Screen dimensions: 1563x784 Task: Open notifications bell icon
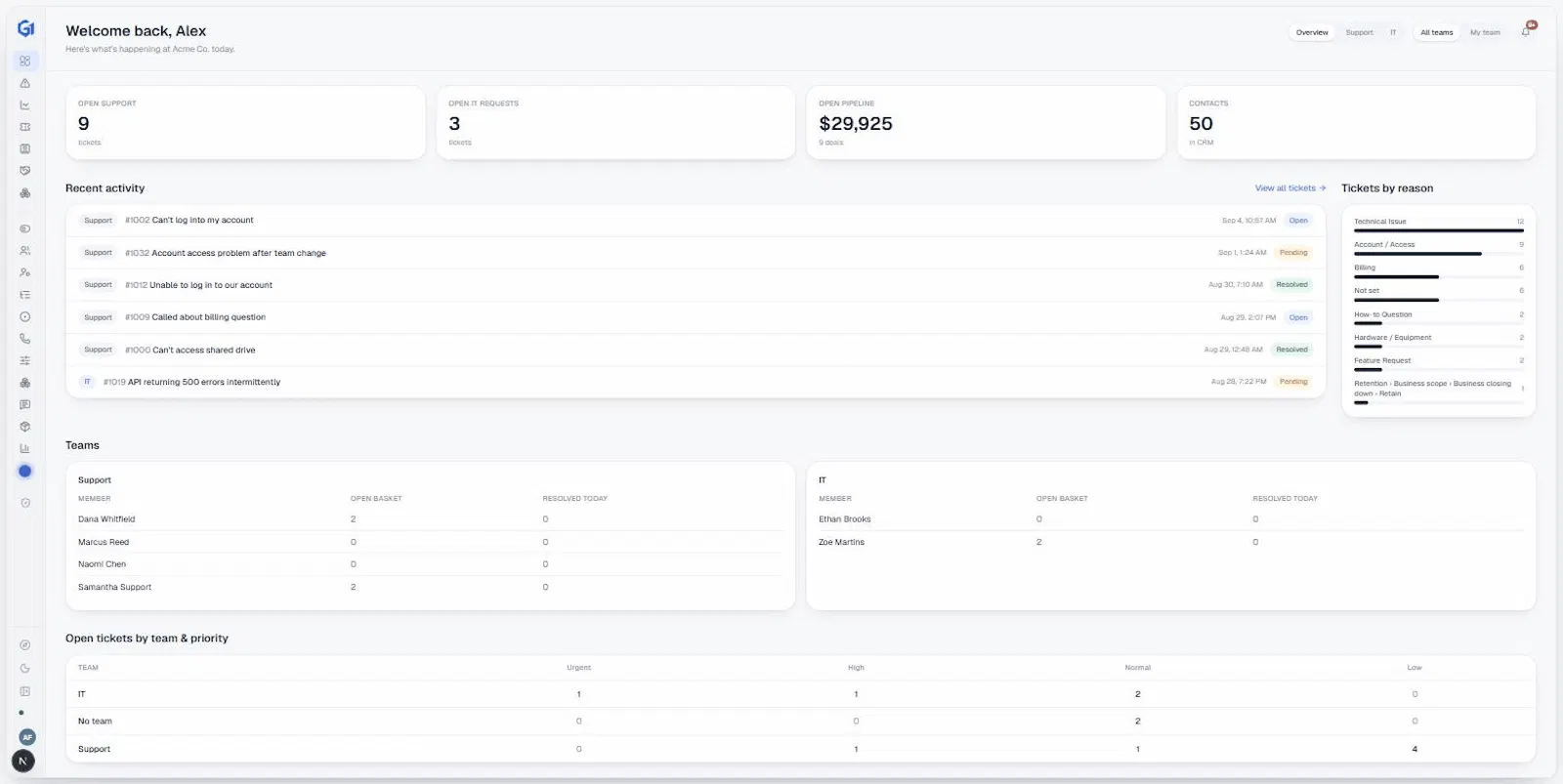click(1526, 32)
